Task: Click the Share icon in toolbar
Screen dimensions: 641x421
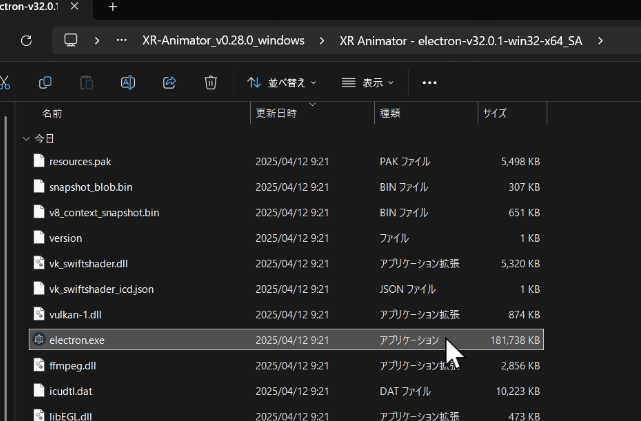Action: [x=169, y=82]
